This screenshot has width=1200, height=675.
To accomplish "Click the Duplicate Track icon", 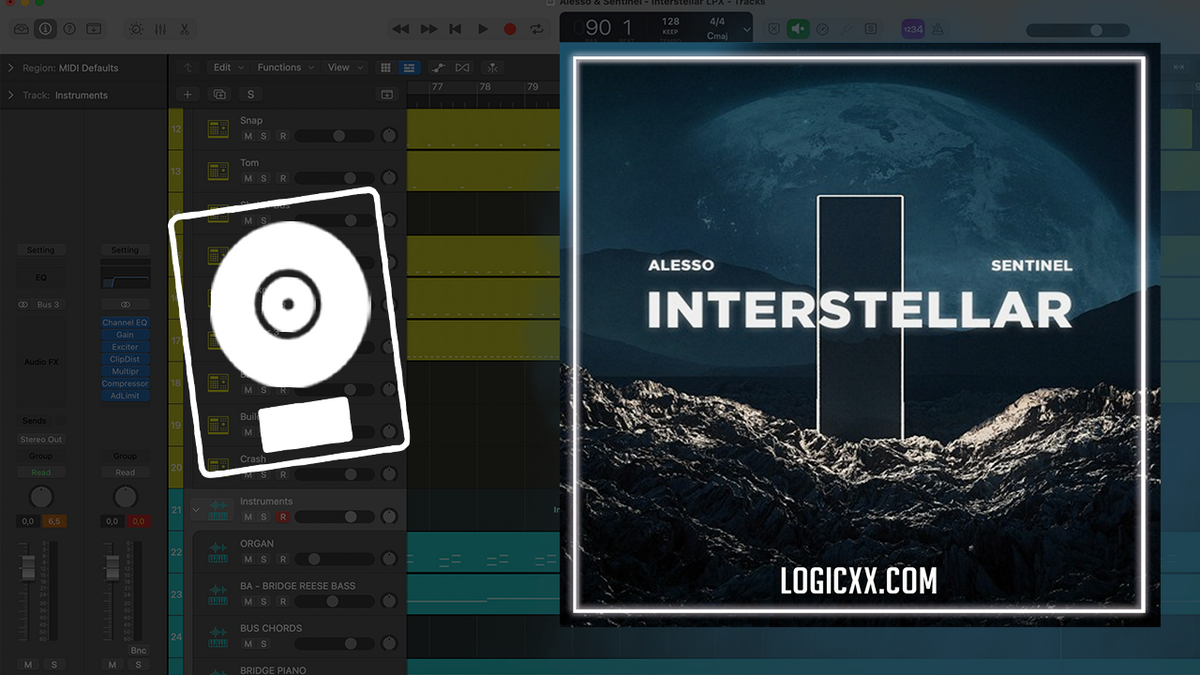I will pos(219,94).
